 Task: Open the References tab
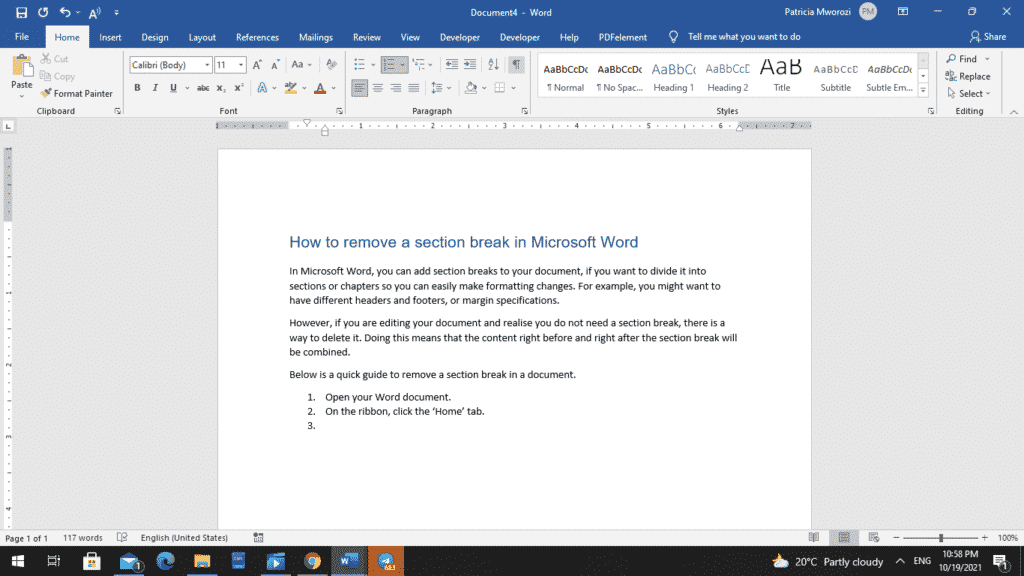click(x=257, y=37)
